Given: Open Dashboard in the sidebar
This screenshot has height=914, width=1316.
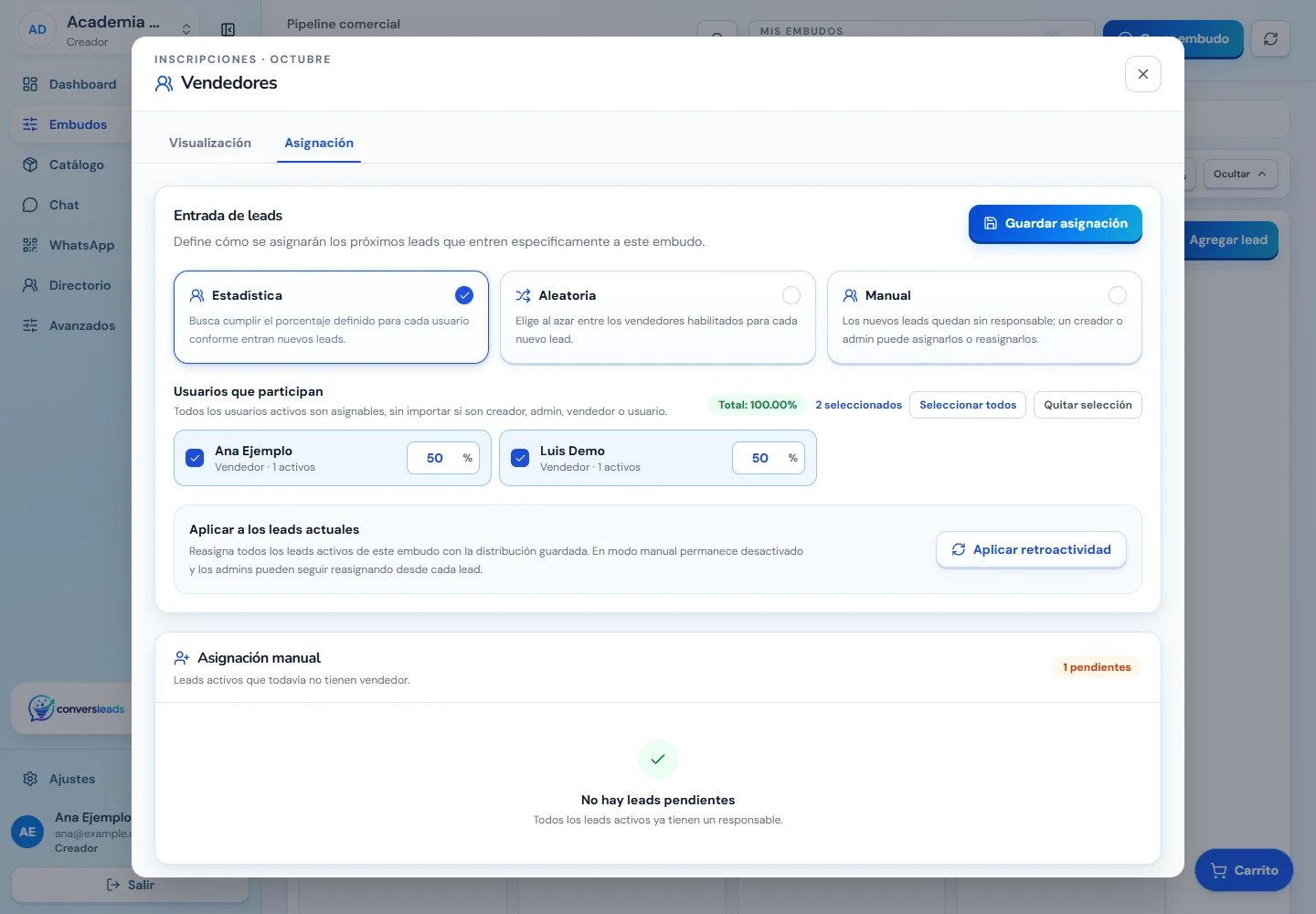Looking at the screenshot, I should coord(69,84).
